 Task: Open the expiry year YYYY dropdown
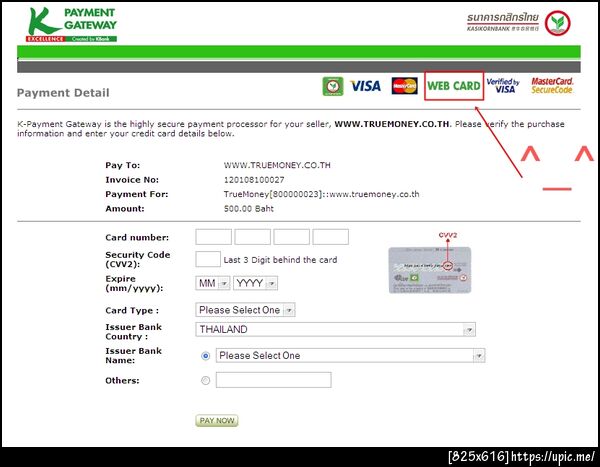point(255,283)
